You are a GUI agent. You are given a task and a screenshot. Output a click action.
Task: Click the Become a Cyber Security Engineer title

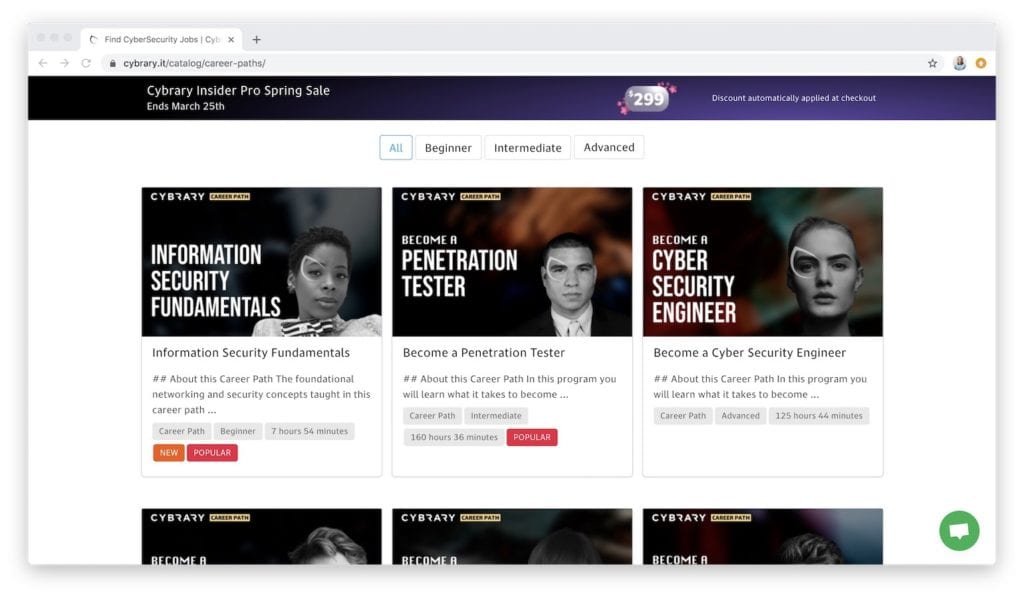click(x=750, y=353)
